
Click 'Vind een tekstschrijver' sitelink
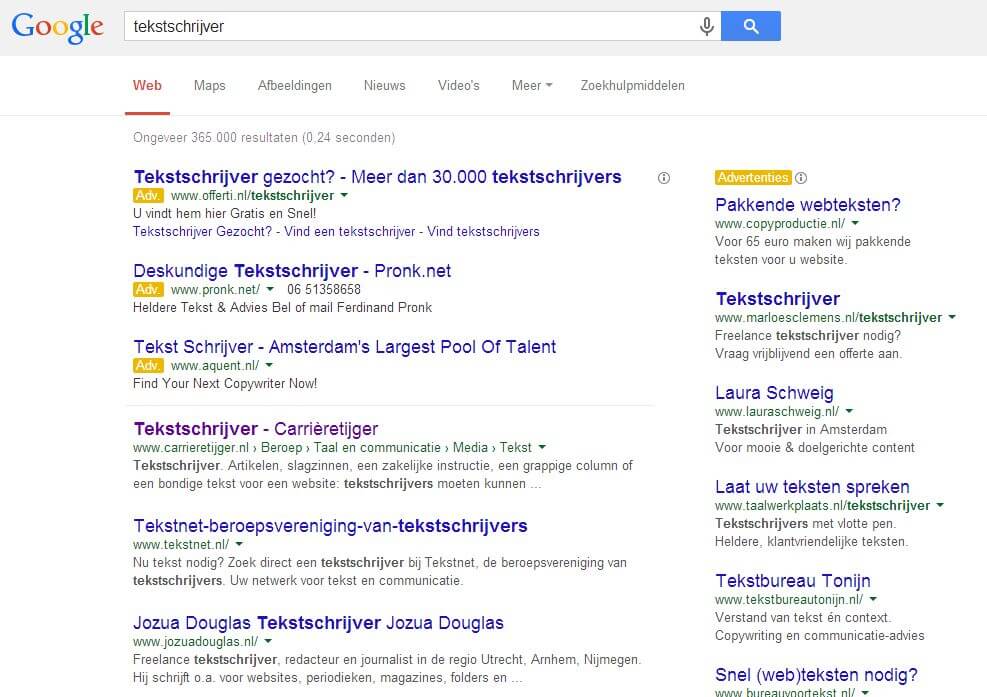coord(349,232)
